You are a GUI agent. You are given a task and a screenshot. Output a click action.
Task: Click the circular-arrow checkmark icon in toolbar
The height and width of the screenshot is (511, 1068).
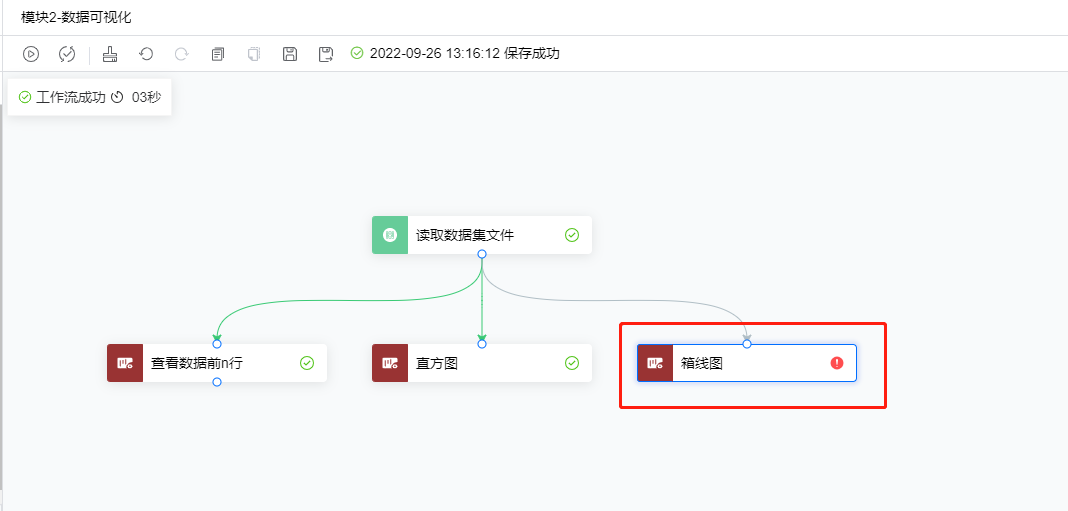point(67,54)
